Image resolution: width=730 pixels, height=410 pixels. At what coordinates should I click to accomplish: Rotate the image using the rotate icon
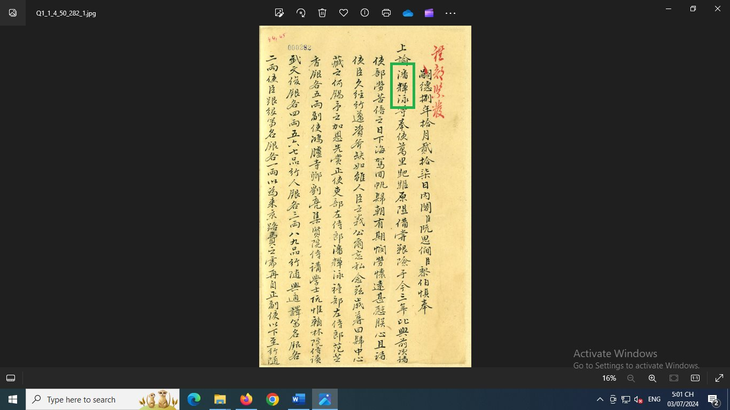301,13
